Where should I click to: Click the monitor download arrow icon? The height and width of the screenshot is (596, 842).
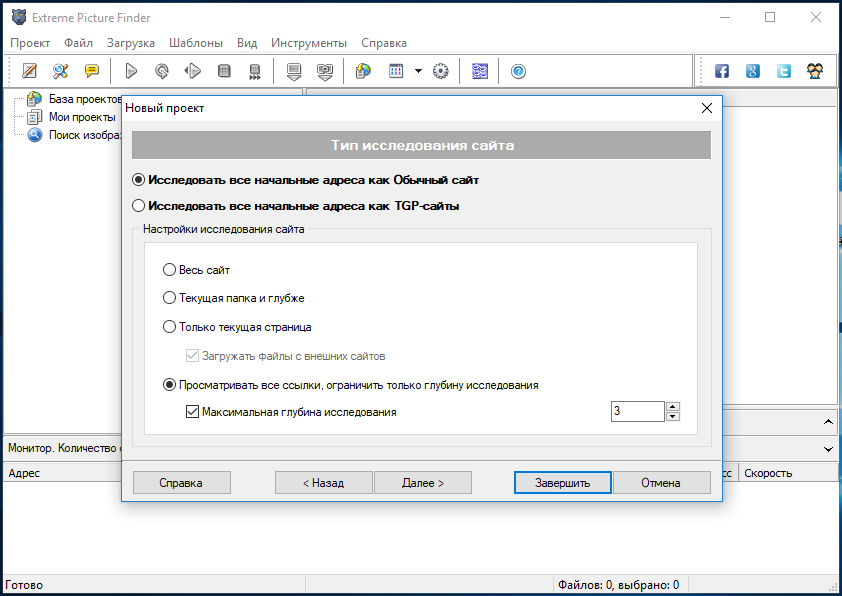294,71
